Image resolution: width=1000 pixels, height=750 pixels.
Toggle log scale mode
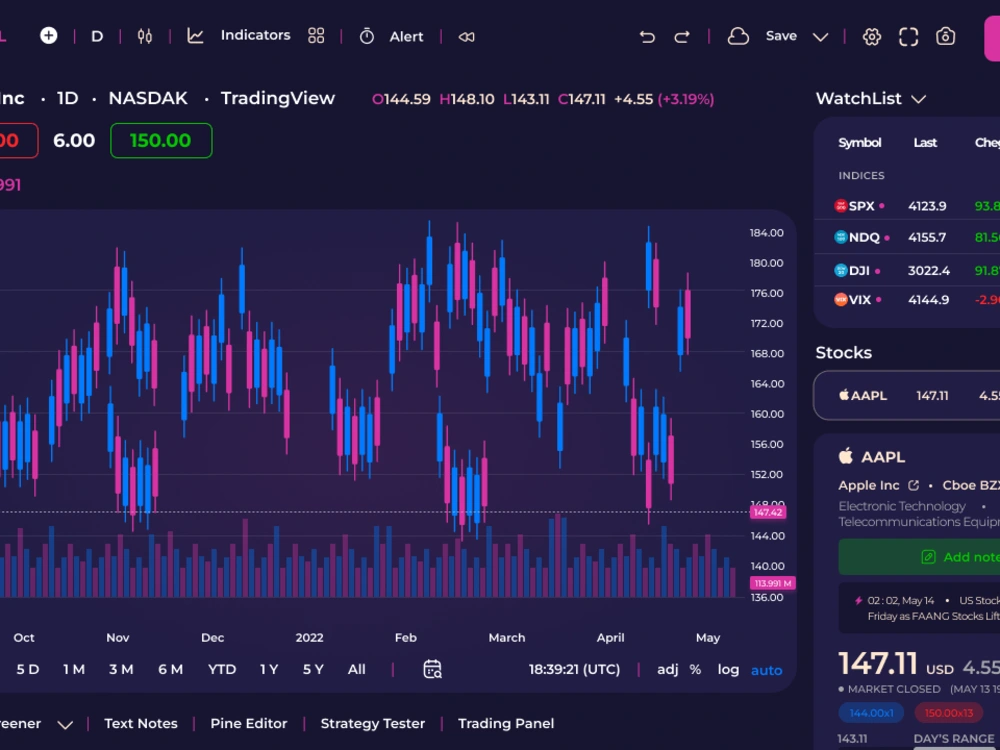(x=728, y=670)
